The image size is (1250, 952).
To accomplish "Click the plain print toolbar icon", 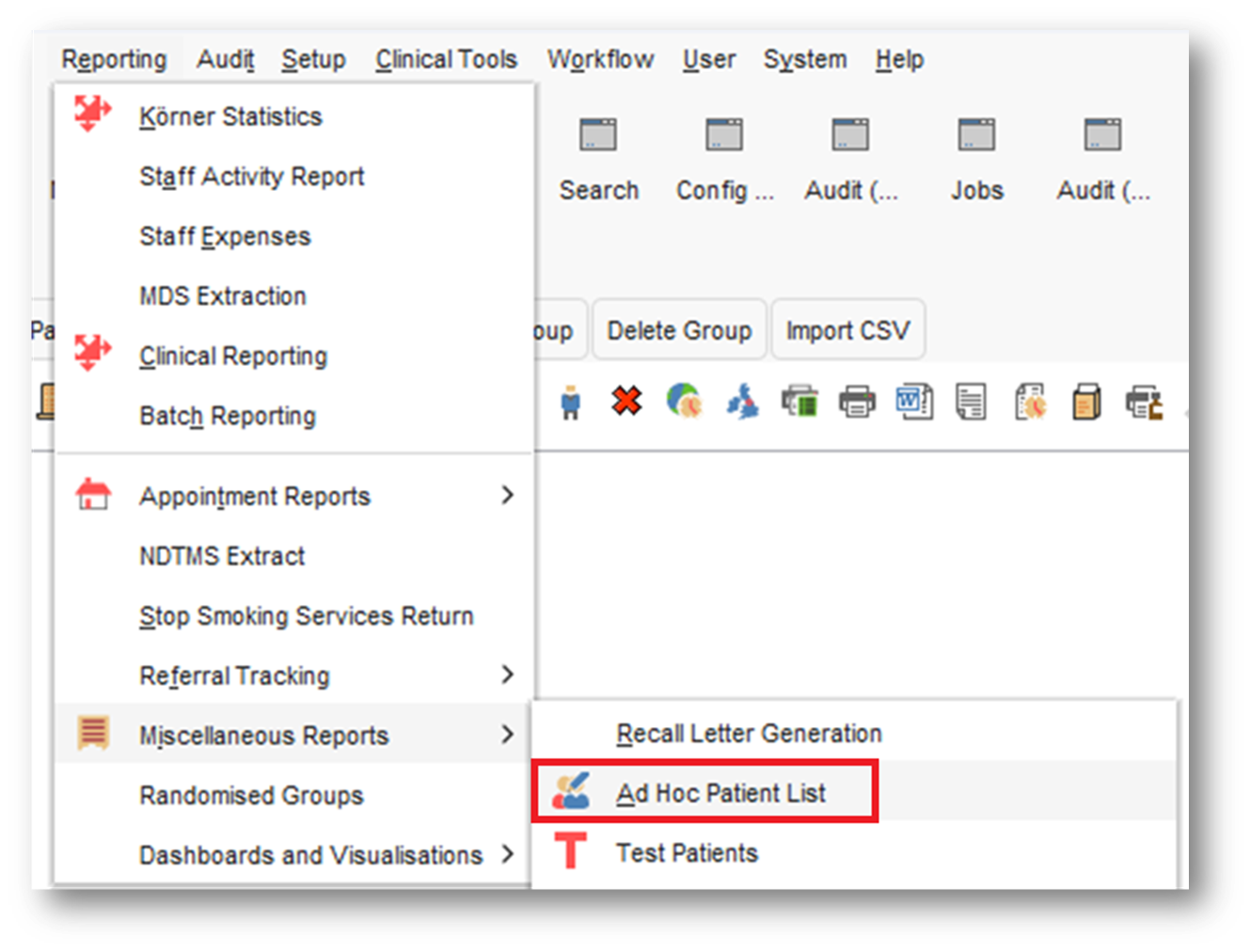I will (x=857, y=402).
